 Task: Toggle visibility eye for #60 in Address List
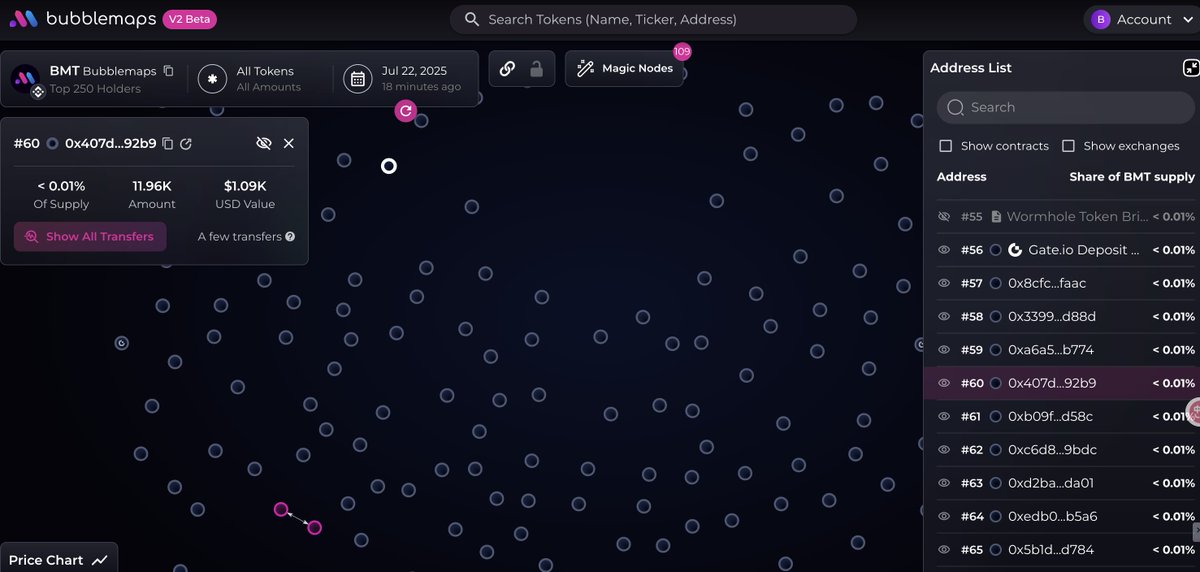pos(944,383)
